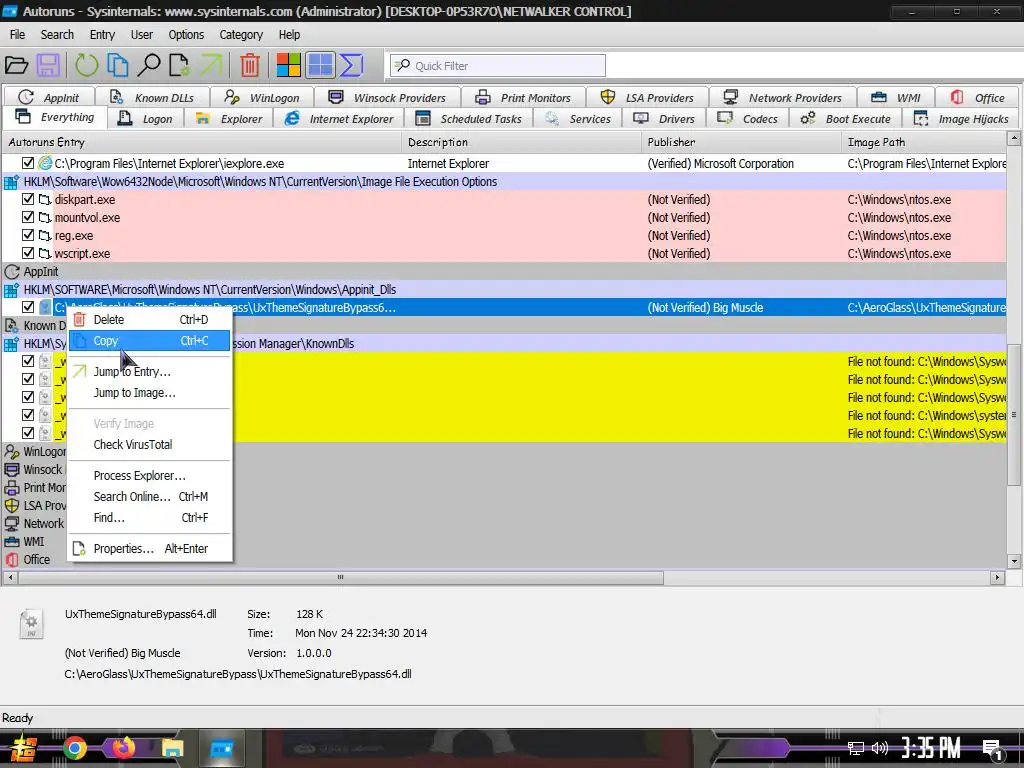Click the horizontal scrollbar right arrow
Screen dimensions: 1024x768
pos(997,577)
